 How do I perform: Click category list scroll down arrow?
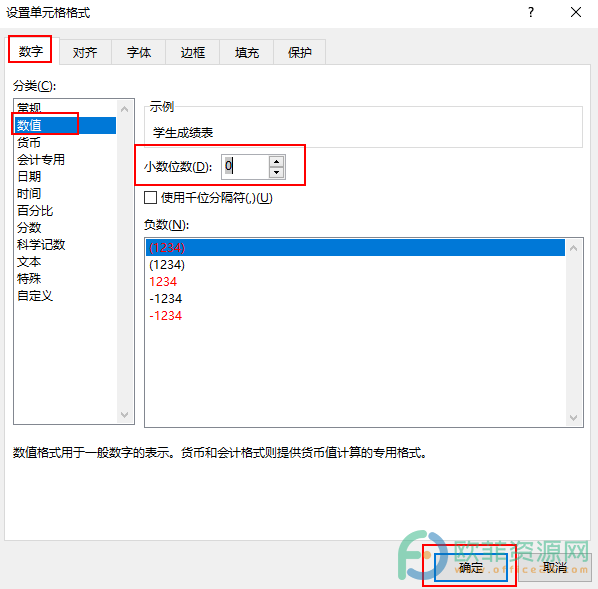tap(124, 415)
